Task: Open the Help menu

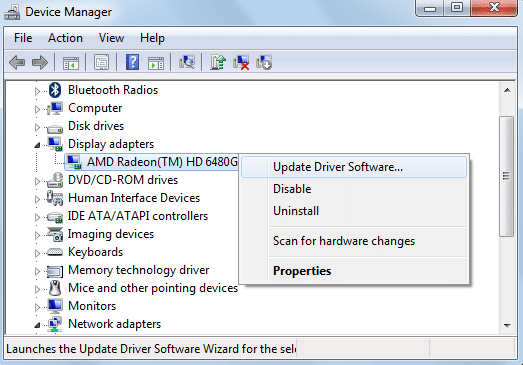Action: tap(152, 38)
